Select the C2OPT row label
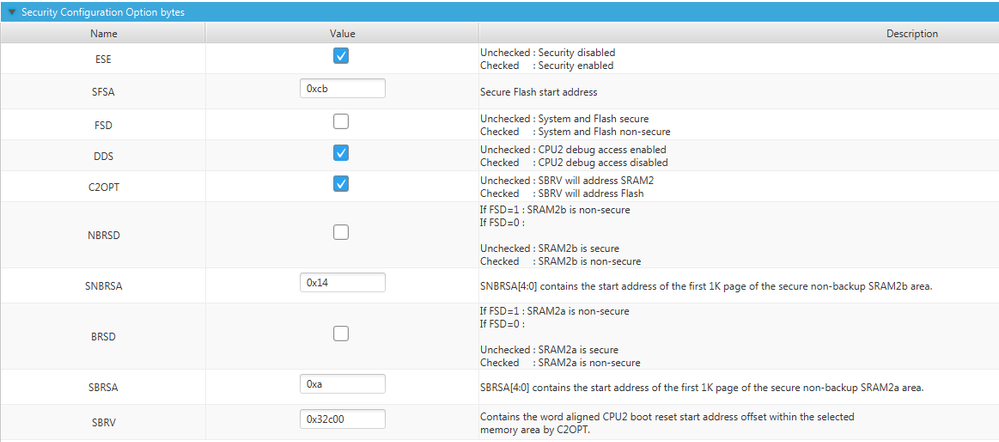The width and height of the screenshot is (999, 442). 103,186
